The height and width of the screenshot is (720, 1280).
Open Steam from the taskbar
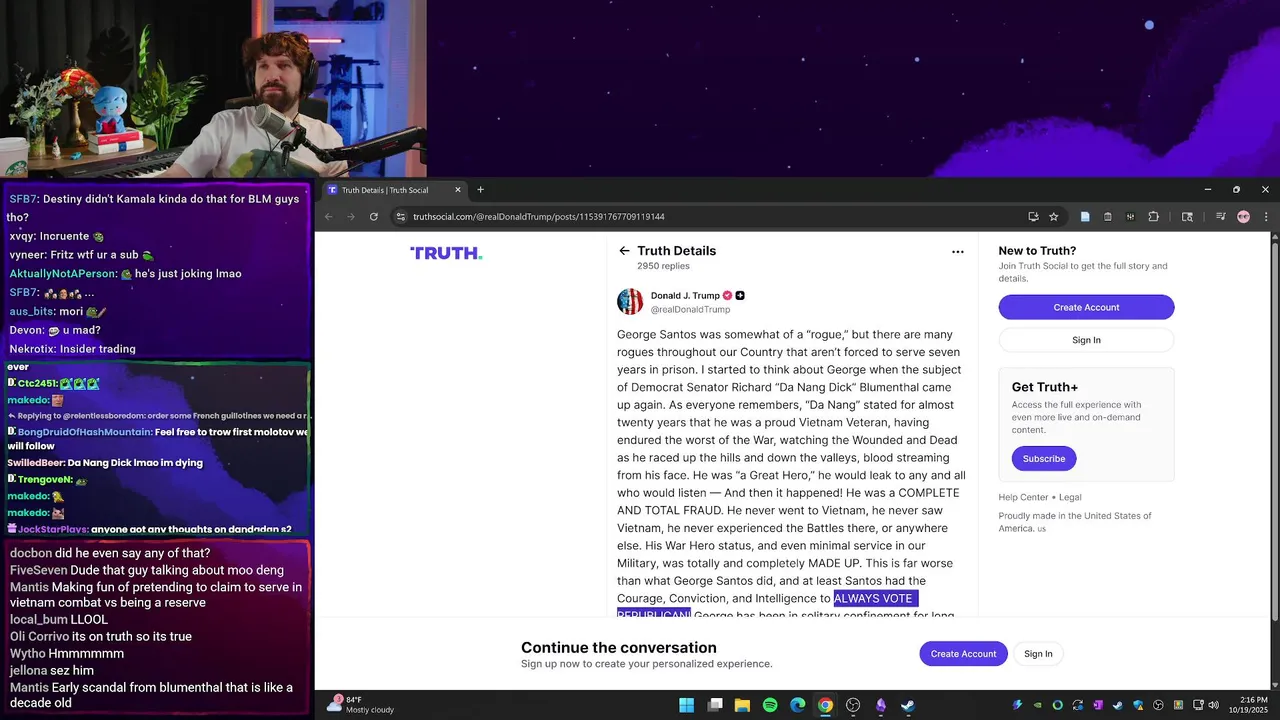[908, 705]
